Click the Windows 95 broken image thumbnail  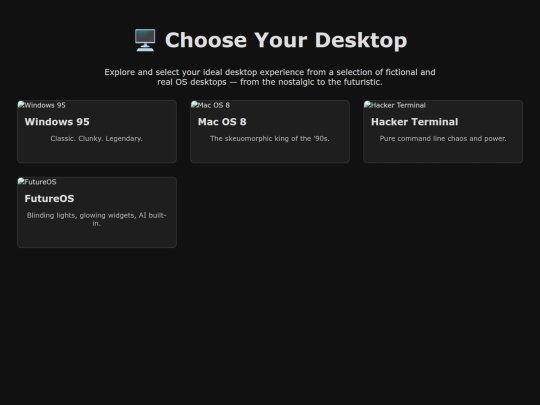[42, 105]
